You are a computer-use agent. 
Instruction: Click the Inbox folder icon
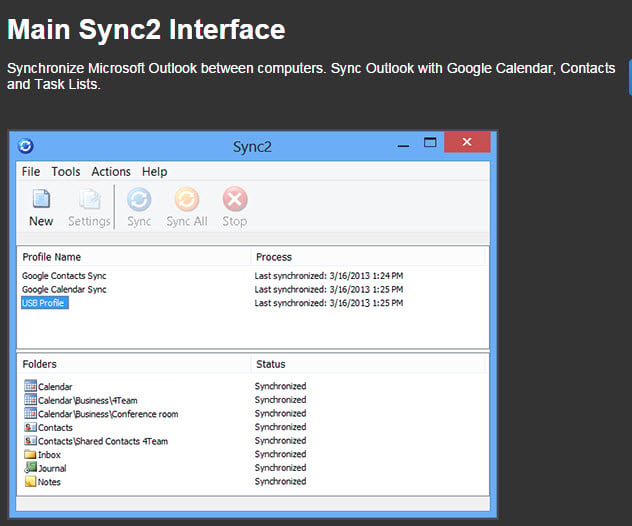pyautogui.click(x=30, y=454)
